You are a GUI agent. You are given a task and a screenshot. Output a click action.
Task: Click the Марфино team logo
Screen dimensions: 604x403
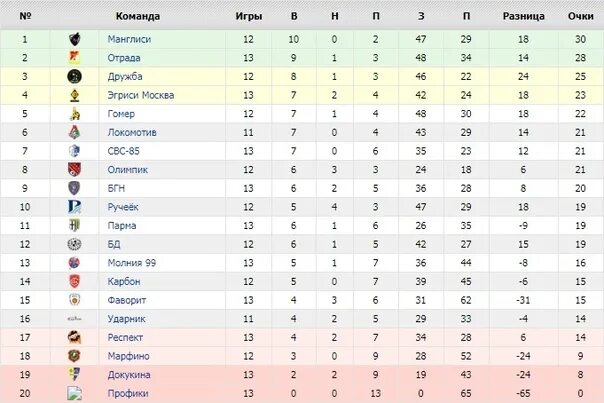pos(73,356)
